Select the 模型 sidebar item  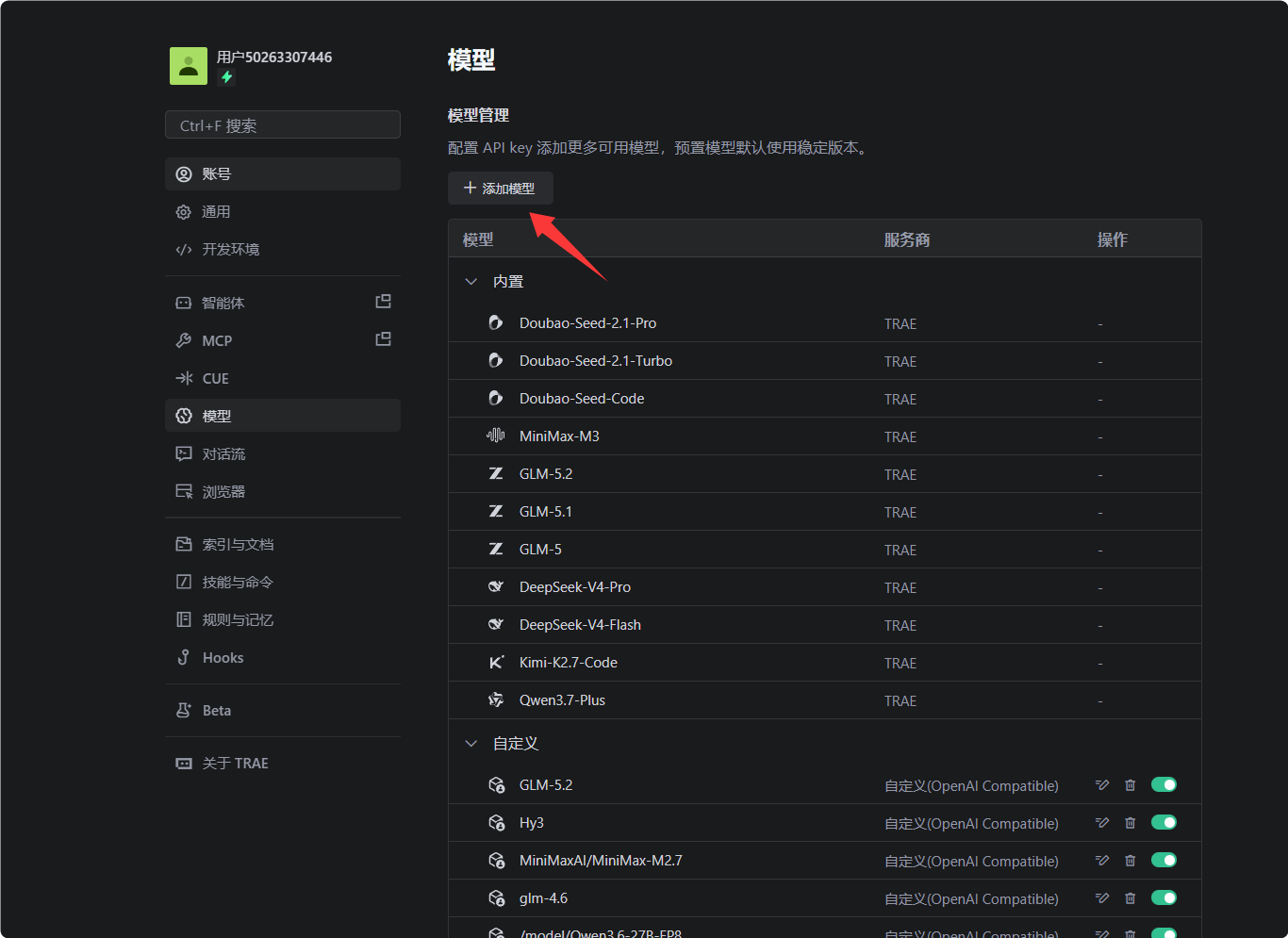[283, 416]
